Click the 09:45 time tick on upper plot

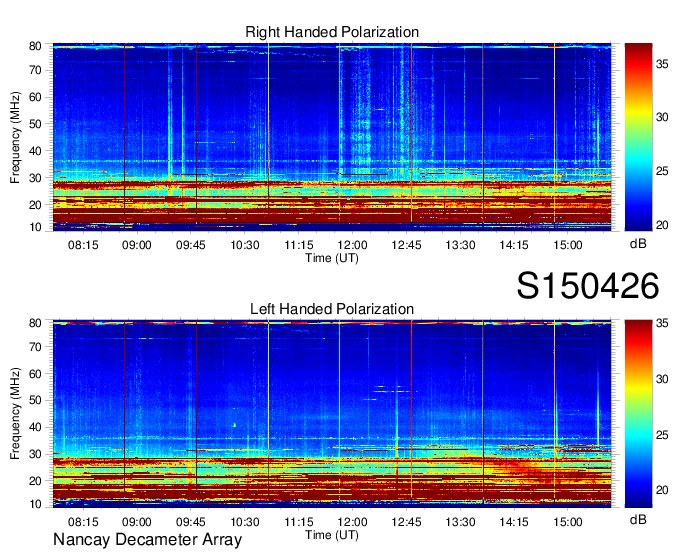coord(191,245)
